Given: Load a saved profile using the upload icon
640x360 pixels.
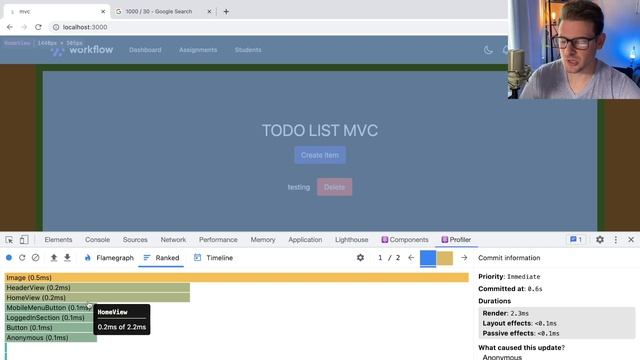Looking at the screenshot, I should tap(53, 258).
